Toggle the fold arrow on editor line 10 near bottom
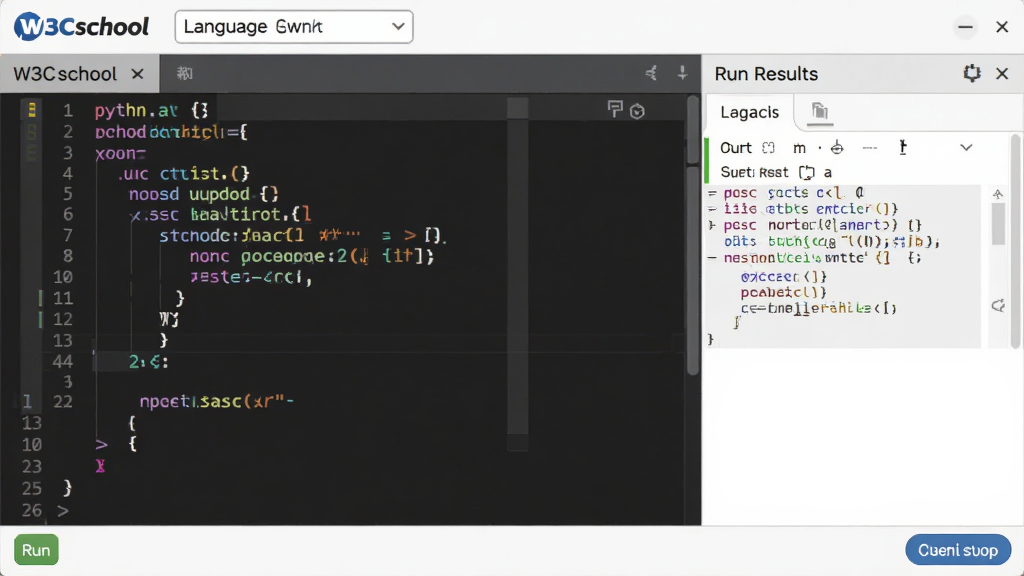This screenshot has width=1024, height=576. (x=101, y=445)
